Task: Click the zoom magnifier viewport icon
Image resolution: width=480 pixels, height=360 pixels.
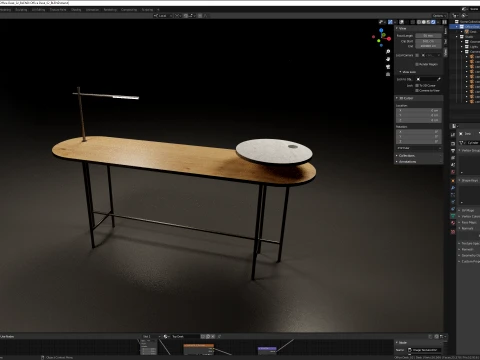Action: [388, 51]
